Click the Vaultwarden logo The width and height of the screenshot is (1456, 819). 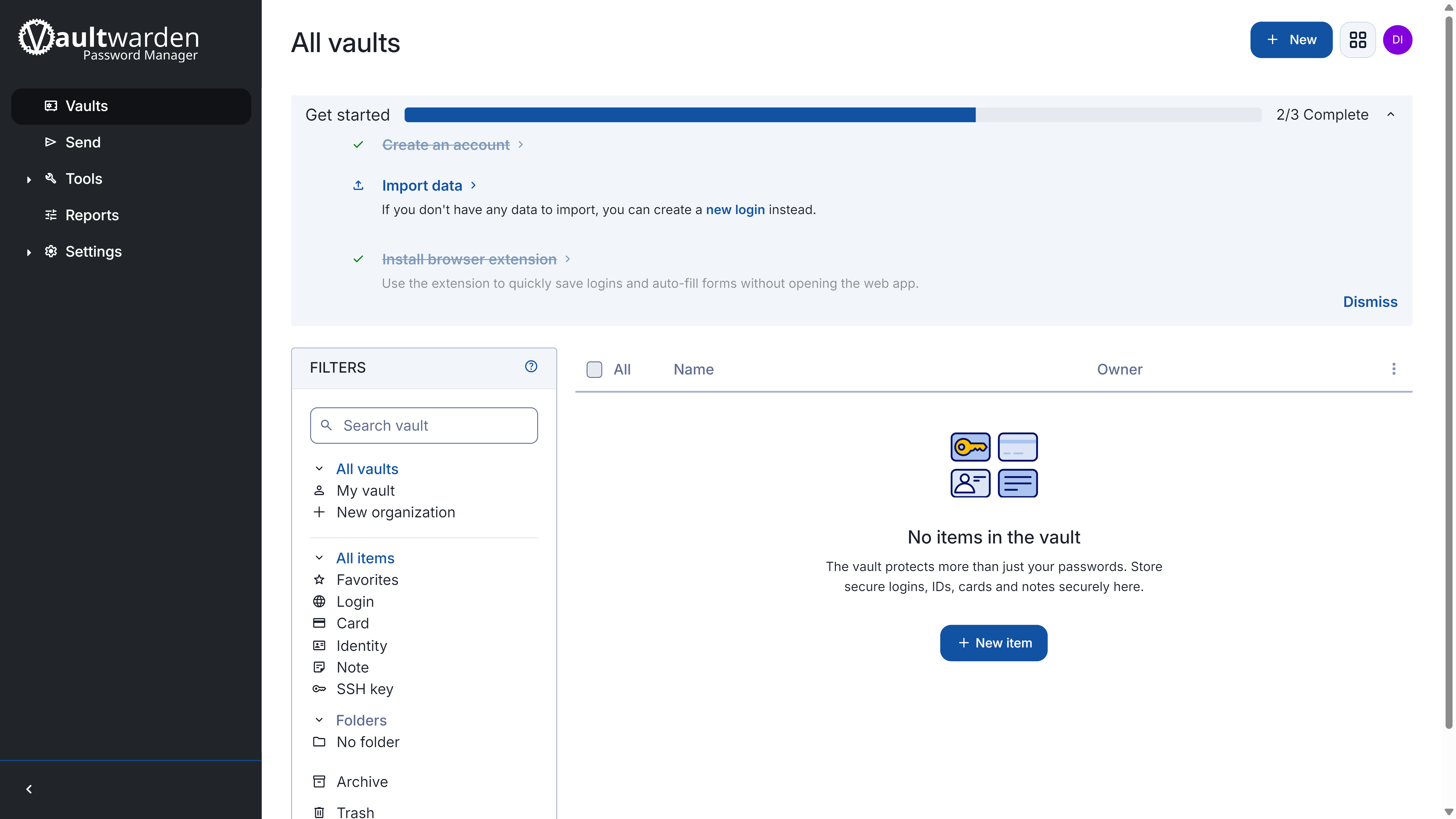pyautogui.click(x=109, y=40)
